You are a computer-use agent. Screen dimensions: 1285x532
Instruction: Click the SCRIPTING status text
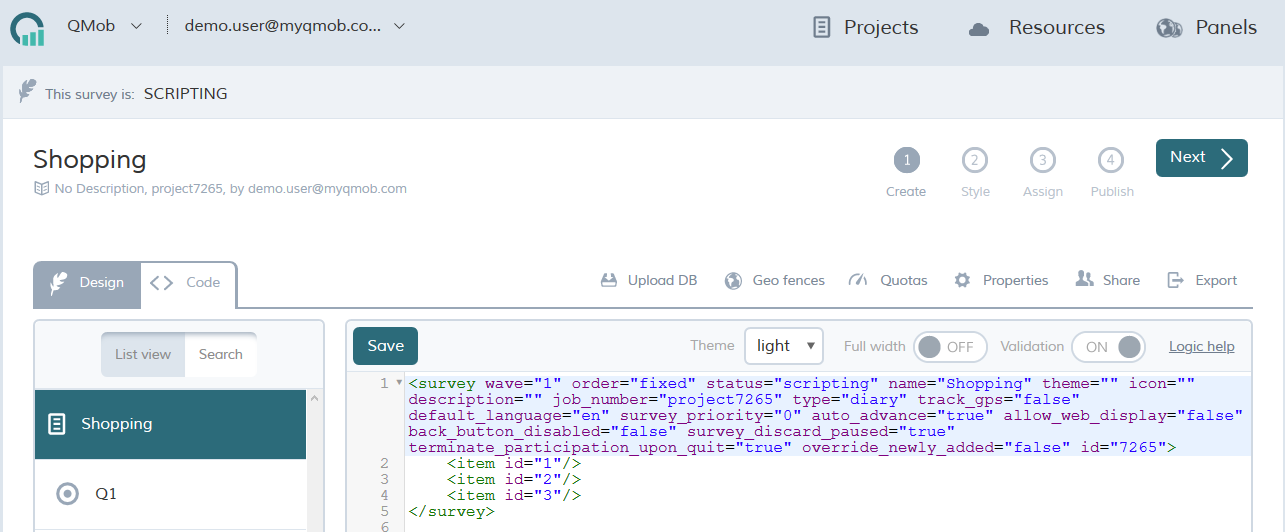186,94
